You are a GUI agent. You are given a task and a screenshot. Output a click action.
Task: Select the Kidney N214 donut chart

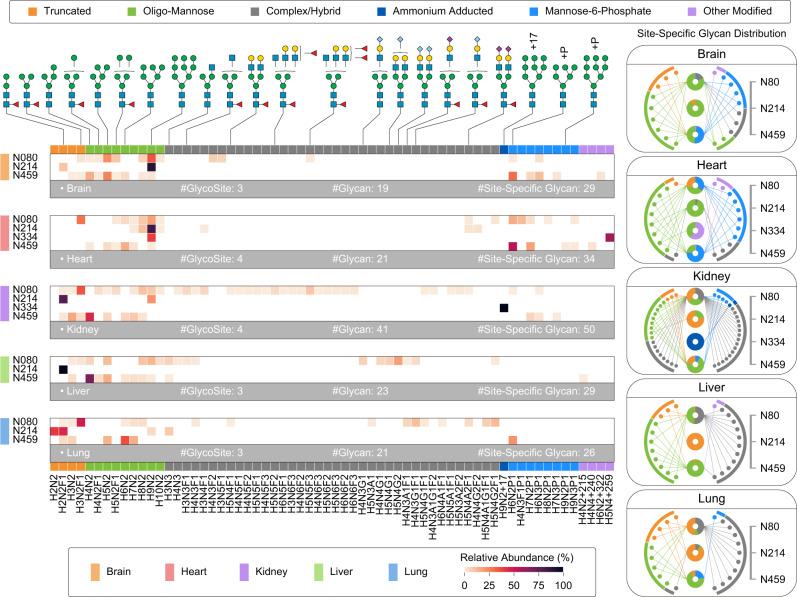[695, 319]
